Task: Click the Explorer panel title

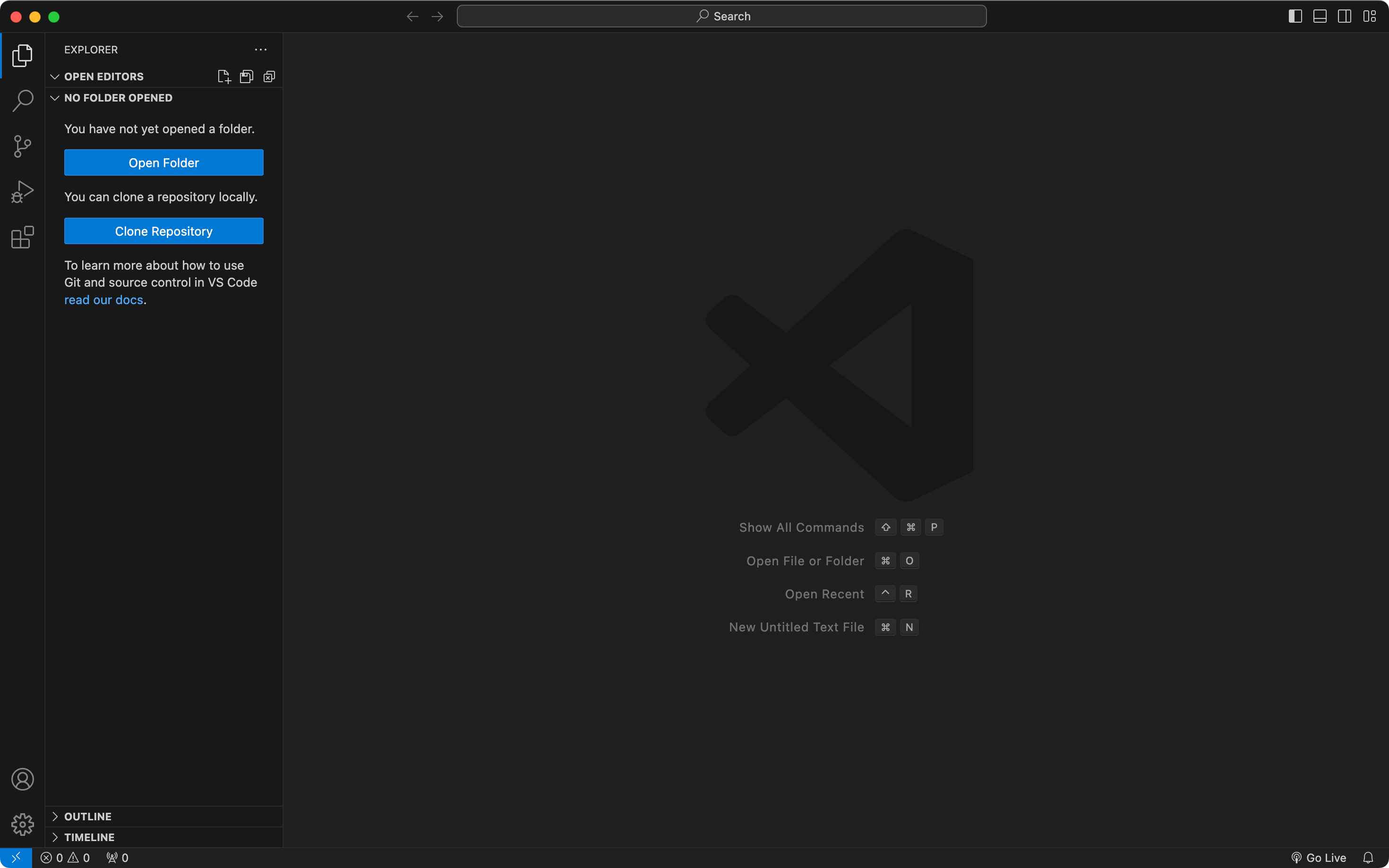Action: pyautogui.click(x=91, y=50)
